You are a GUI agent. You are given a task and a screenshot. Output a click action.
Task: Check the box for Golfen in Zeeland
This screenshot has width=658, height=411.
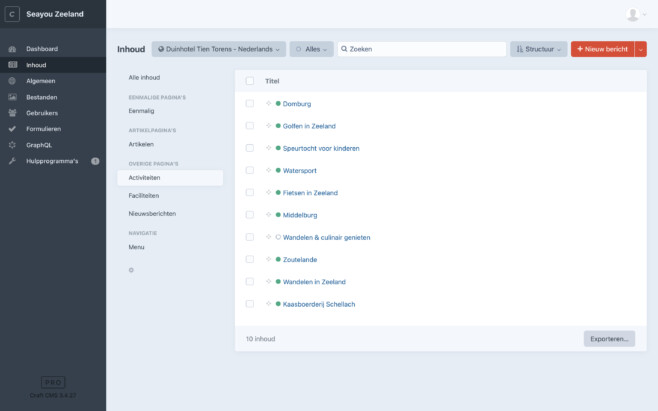[250, 126]
